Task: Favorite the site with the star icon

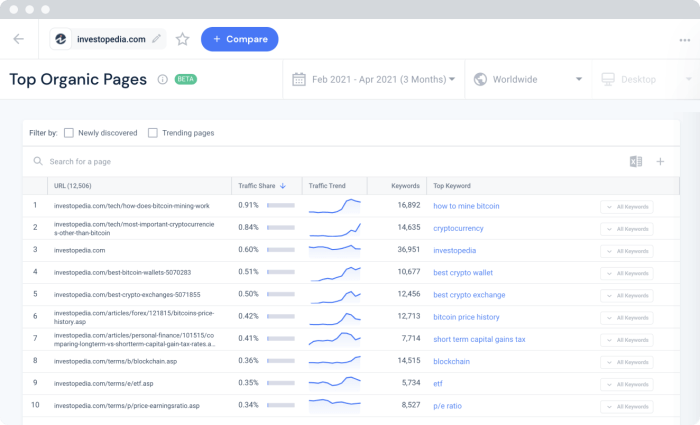Action: click(182, 39)
